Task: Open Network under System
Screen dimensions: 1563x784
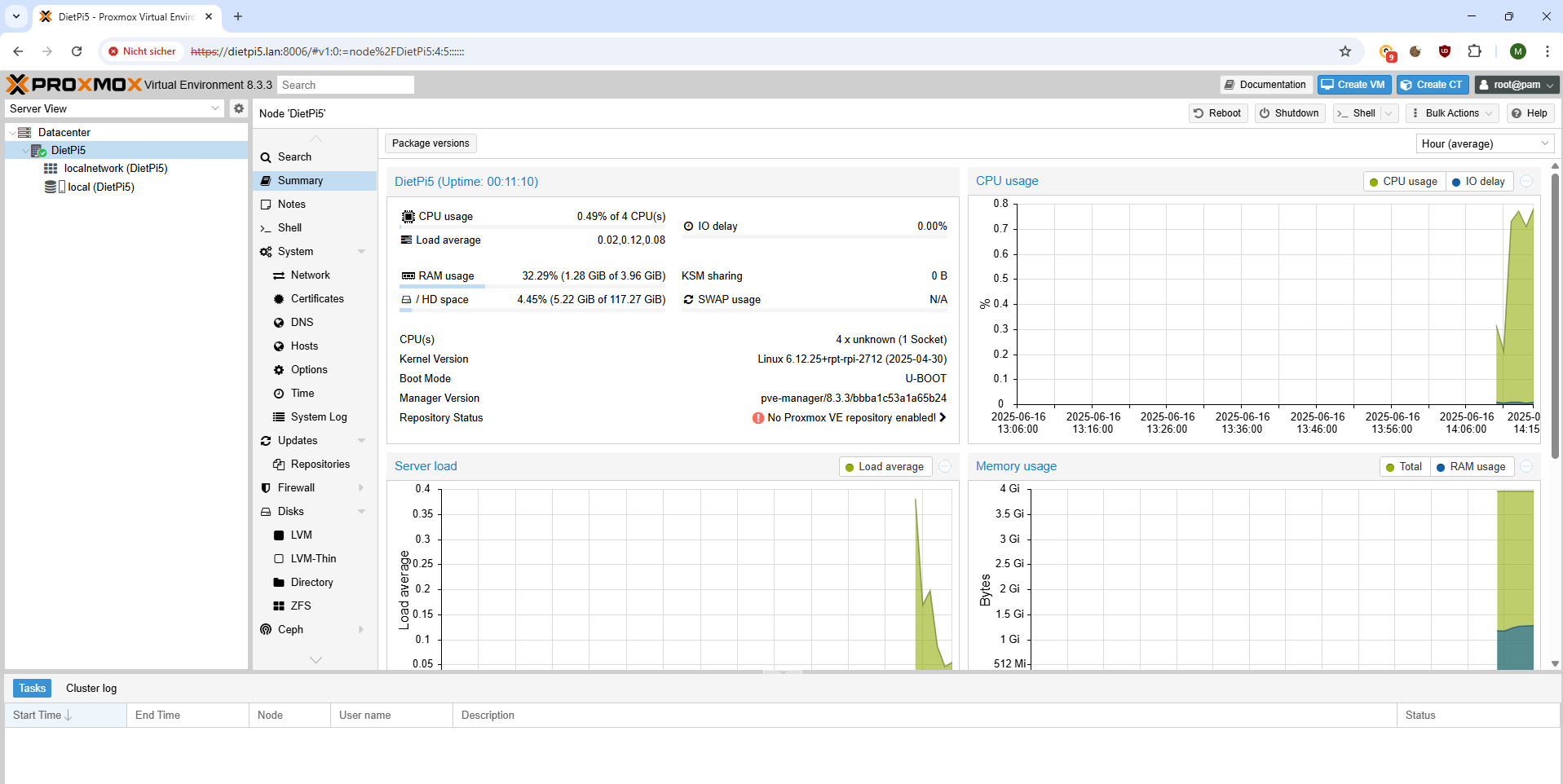Action: coord(315,275)
